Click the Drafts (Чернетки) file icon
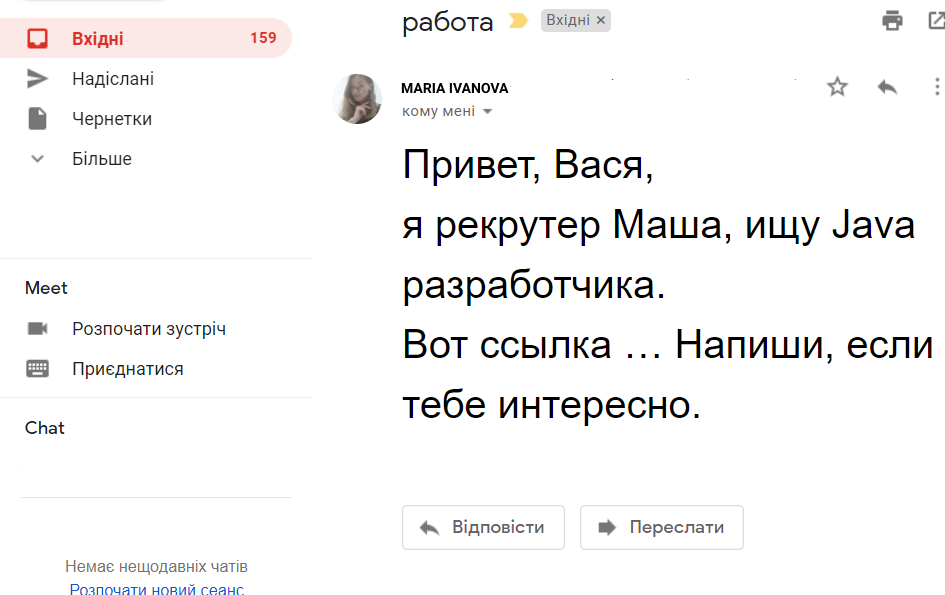 [37, 119]
